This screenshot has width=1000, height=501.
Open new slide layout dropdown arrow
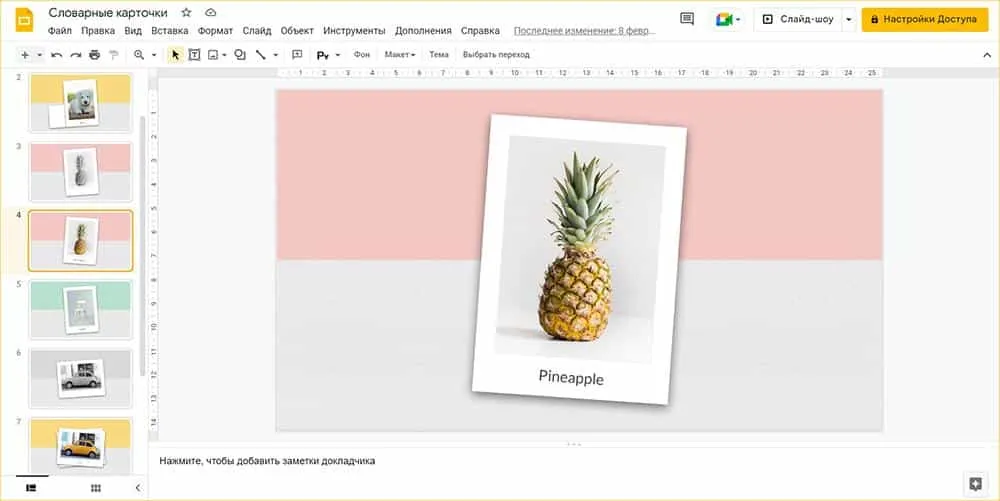point(40,55)
